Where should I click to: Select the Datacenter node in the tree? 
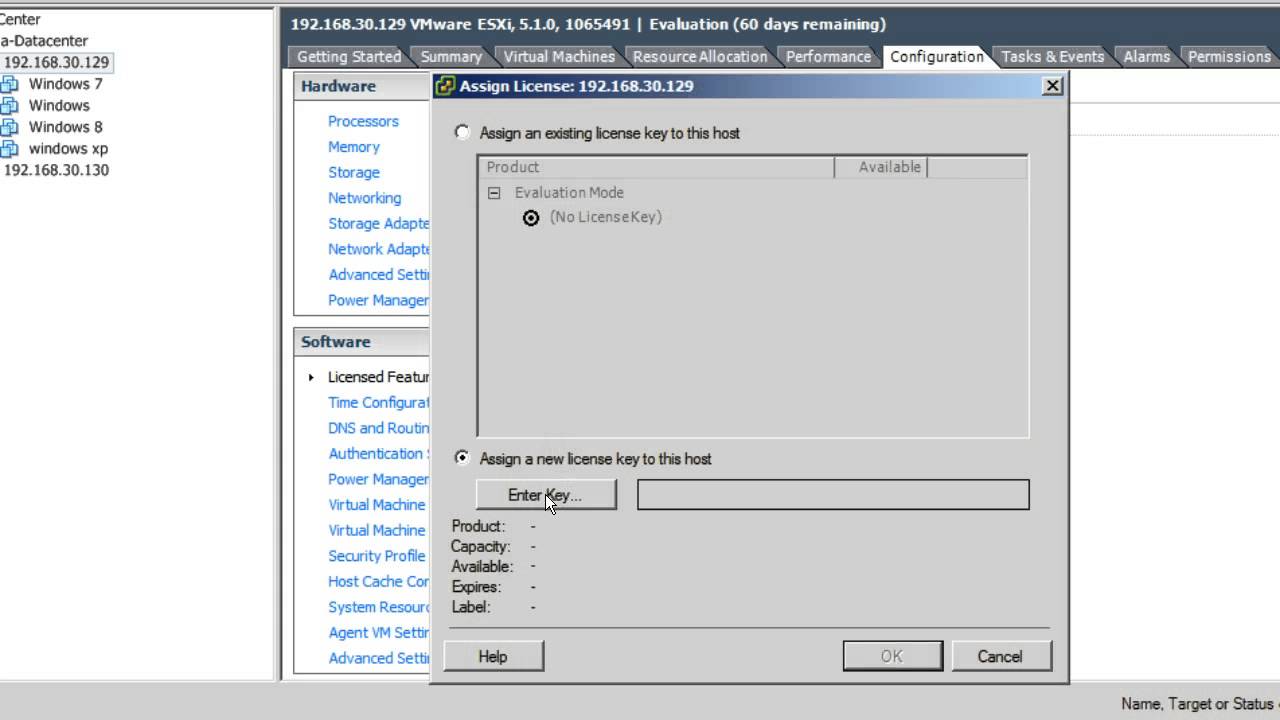coord(44,41)
